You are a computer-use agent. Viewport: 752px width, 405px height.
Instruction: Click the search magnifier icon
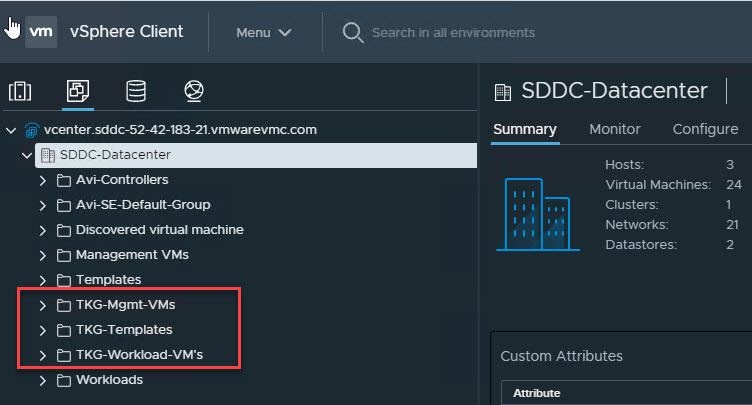coord(352,32)
